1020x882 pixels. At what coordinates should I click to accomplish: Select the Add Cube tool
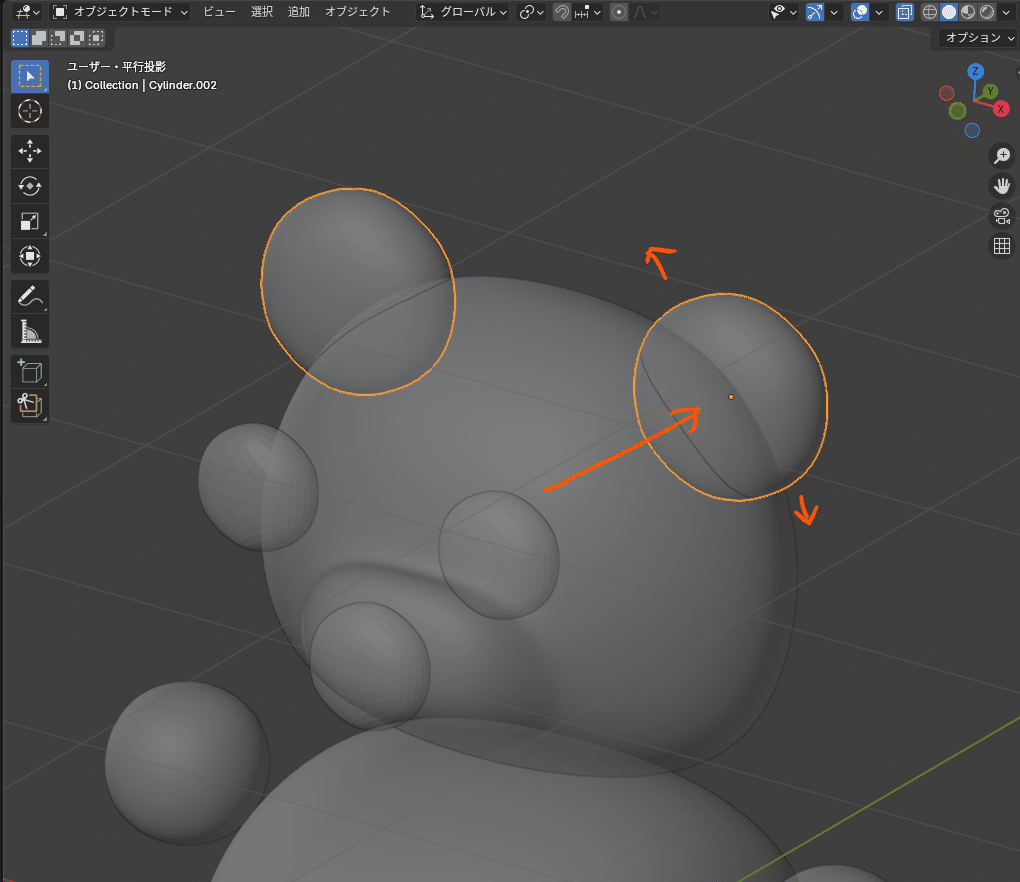pyautogui.click(x=29, y=371)
